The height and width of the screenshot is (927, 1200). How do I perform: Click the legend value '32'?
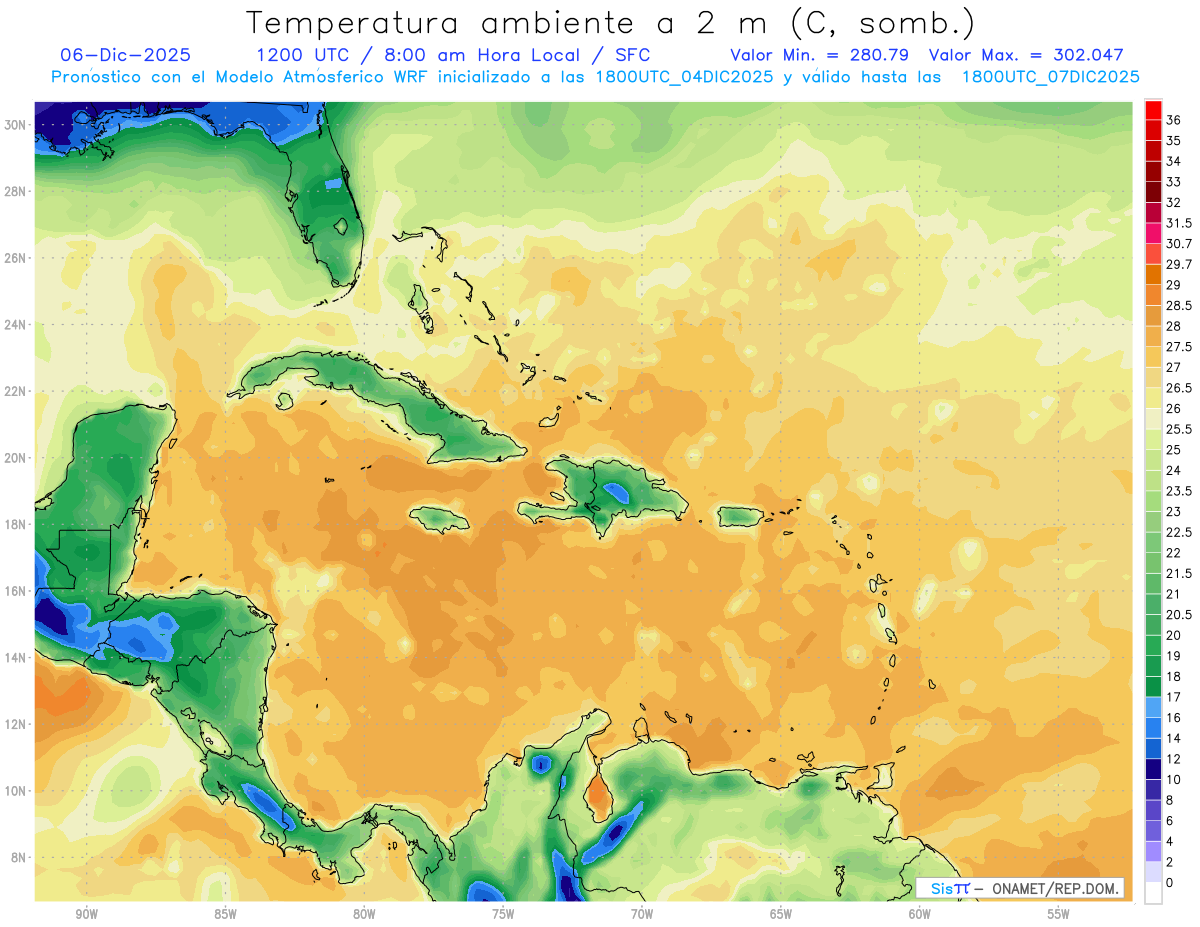1174,202
